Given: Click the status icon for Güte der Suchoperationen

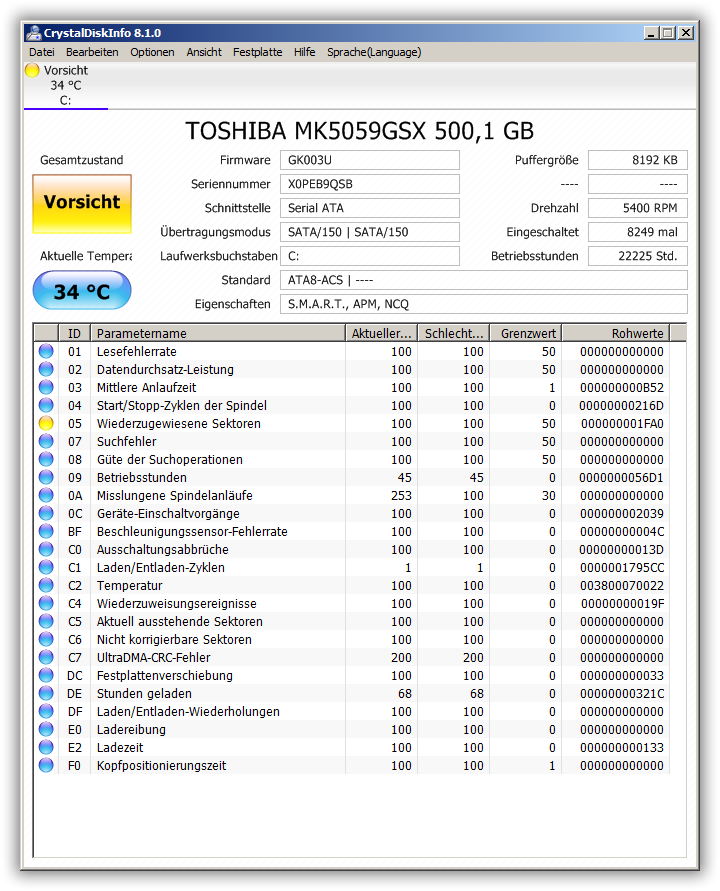Looking at the screenshot, I should pyautogui.click(x=46, y=459).
